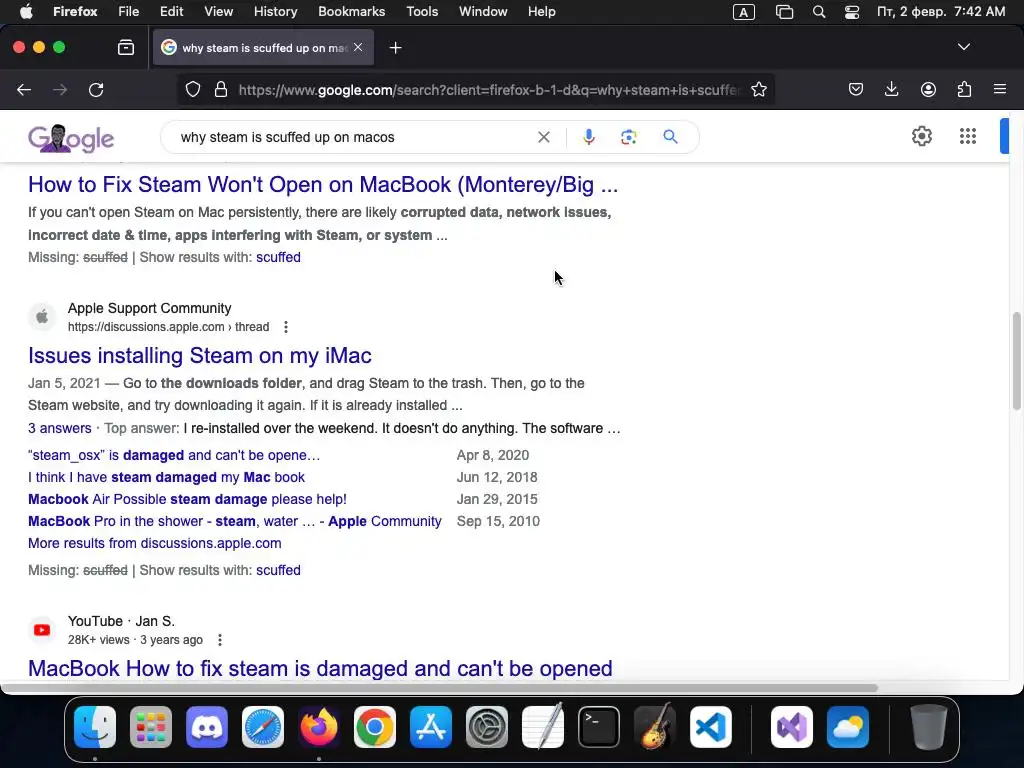The width and height of the screenshot is (1024, 768).
Task: Click the Apple Support Community site favicon
Action: [42, 317]
